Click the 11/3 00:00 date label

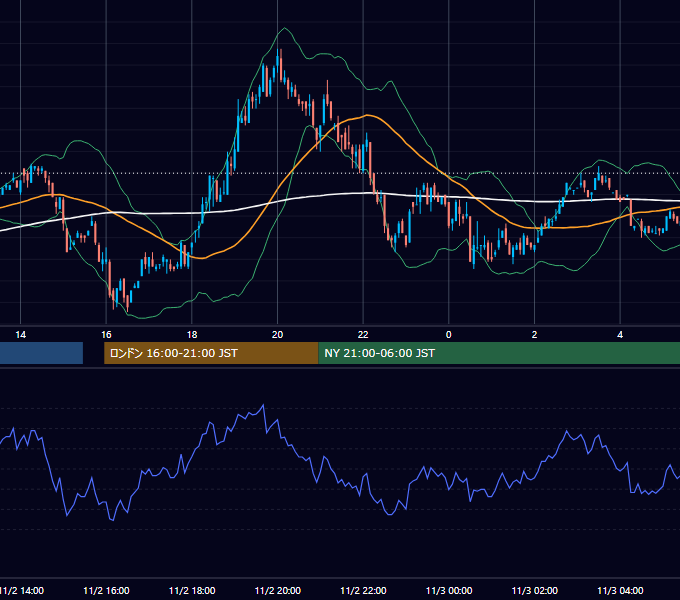[449, 591]
